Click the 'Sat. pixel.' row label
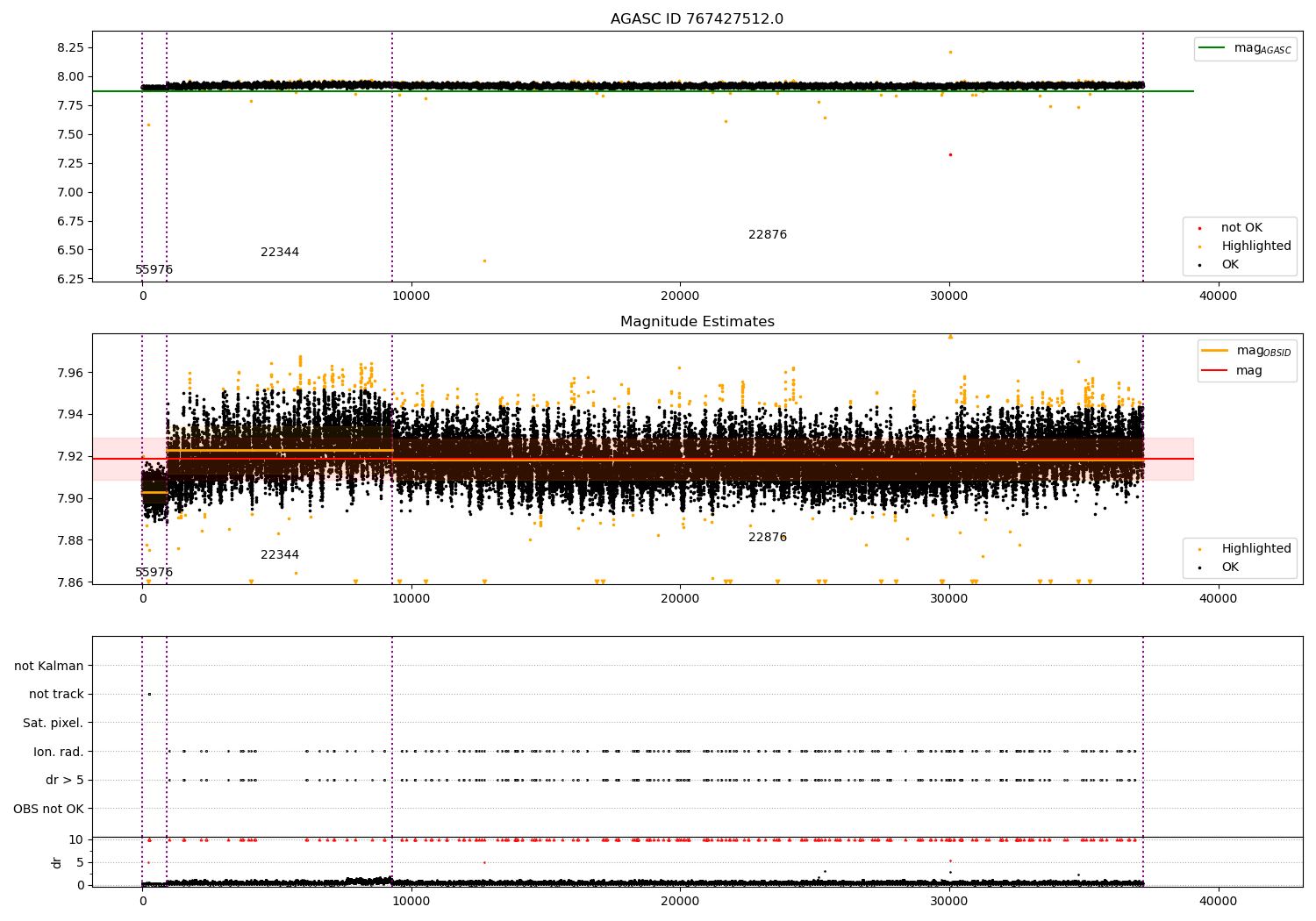1316x921 pixels. [54, 724]
